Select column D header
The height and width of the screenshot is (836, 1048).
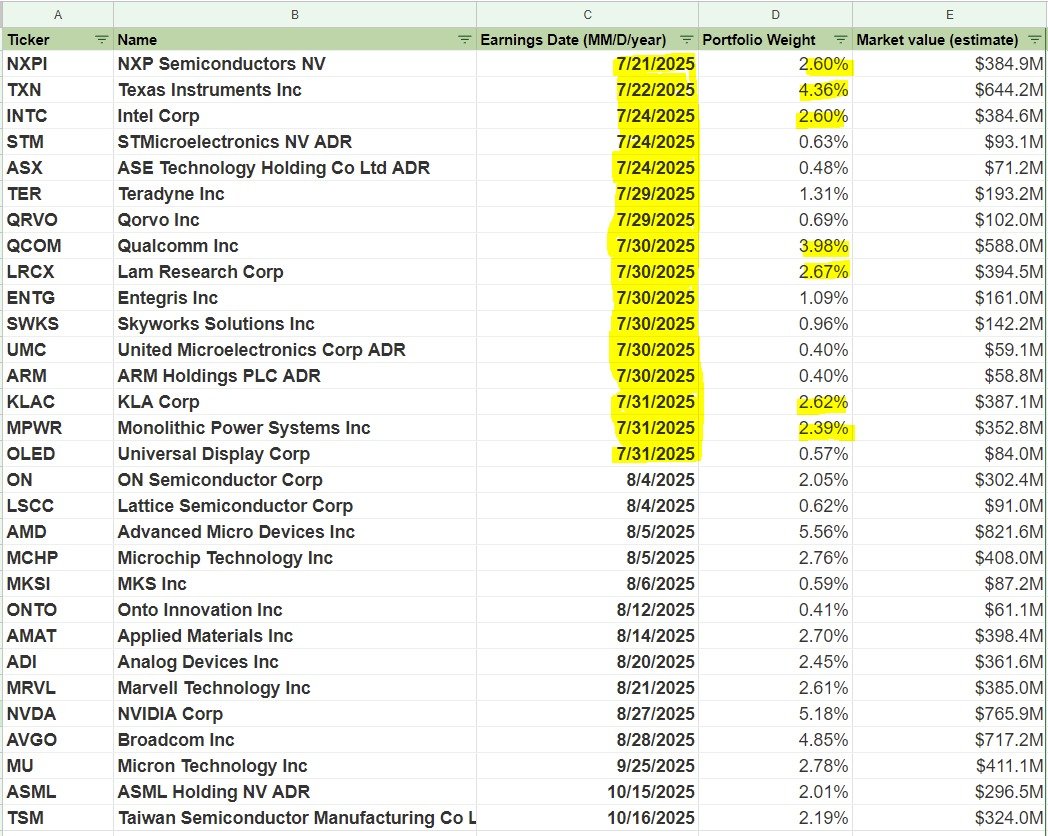[775, 14]
